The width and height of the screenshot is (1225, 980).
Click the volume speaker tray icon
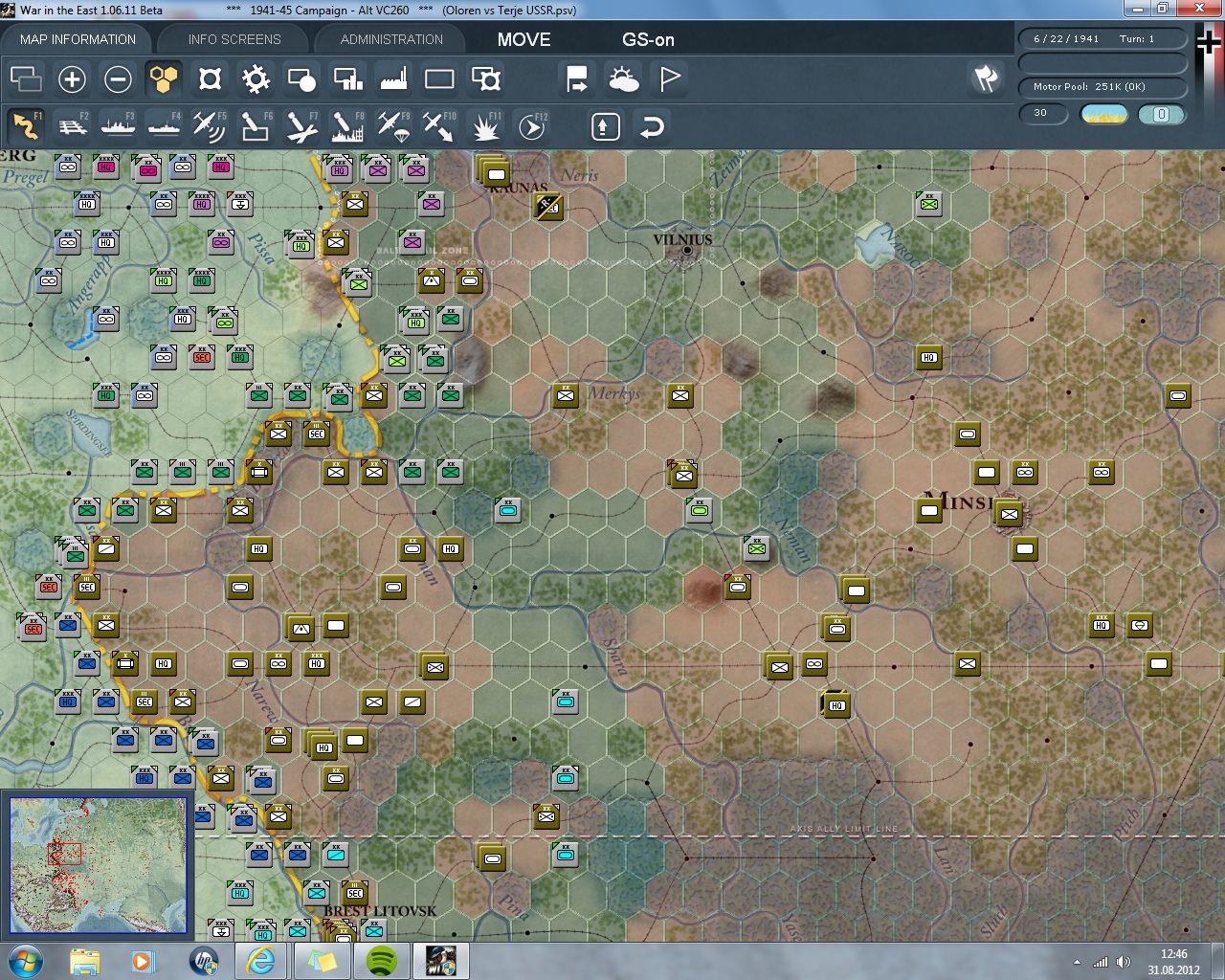click(x=1124, y=962)
